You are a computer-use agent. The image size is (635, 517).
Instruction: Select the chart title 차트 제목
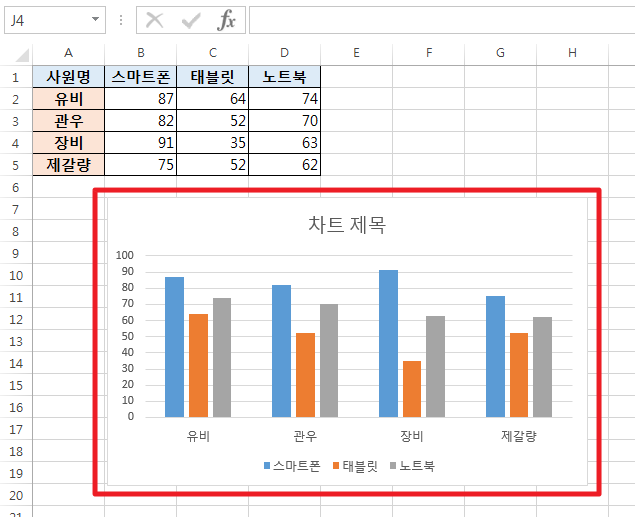(x=347, y=225)
